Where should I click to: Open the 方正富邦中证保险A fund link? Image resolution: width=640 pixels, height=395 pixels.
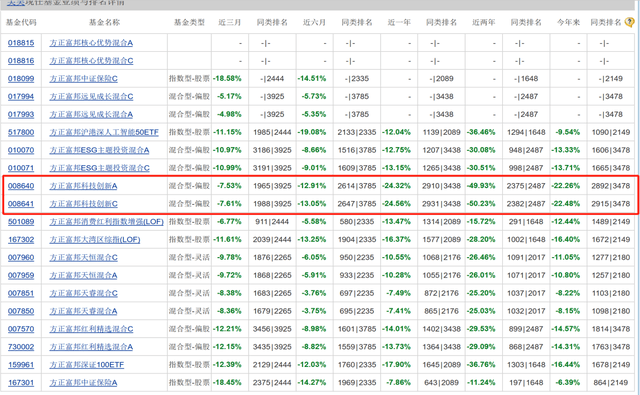click(83, 383)
